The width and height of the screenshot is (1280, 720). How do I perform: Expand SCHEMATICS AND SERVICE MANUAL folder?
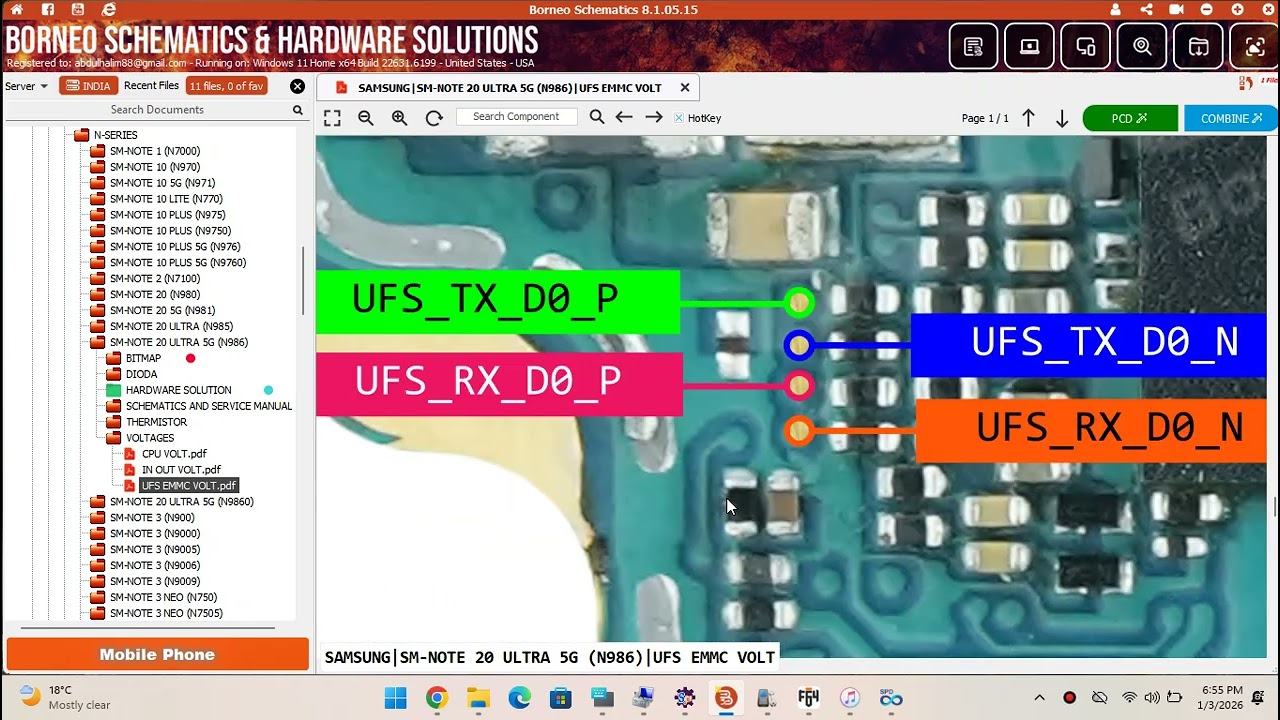[x=114, y=406]
